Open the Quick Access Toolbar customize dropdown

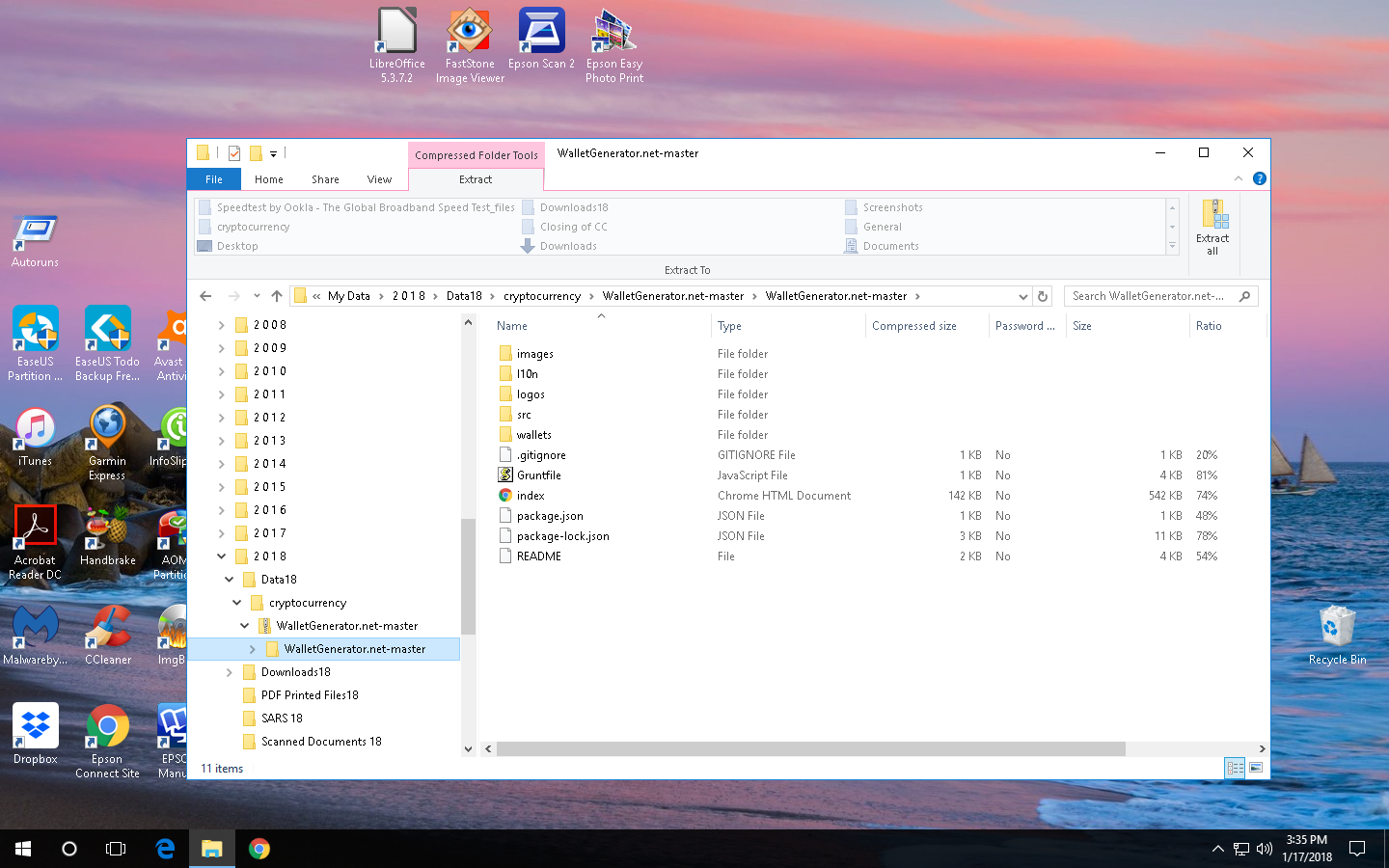coord(275,152)
